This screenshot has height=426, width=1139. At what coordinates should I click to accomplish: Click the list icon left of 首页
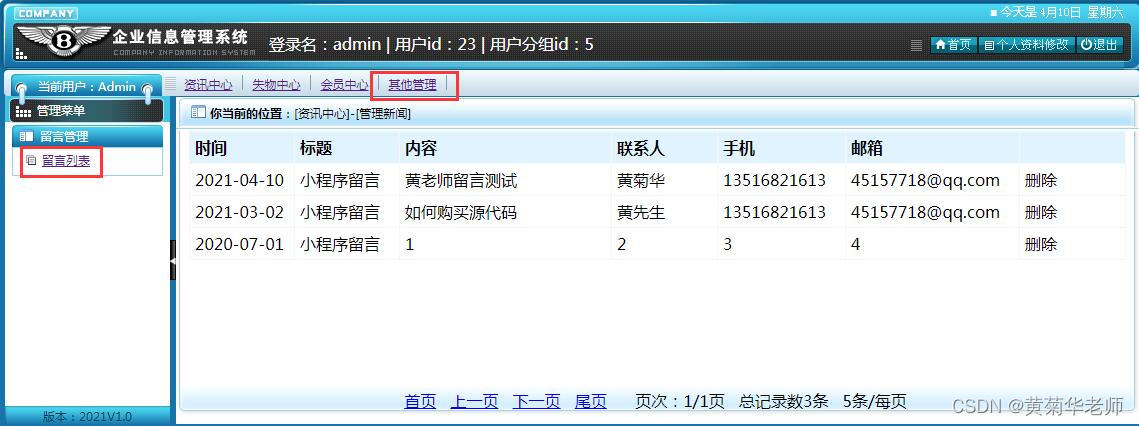917,45
